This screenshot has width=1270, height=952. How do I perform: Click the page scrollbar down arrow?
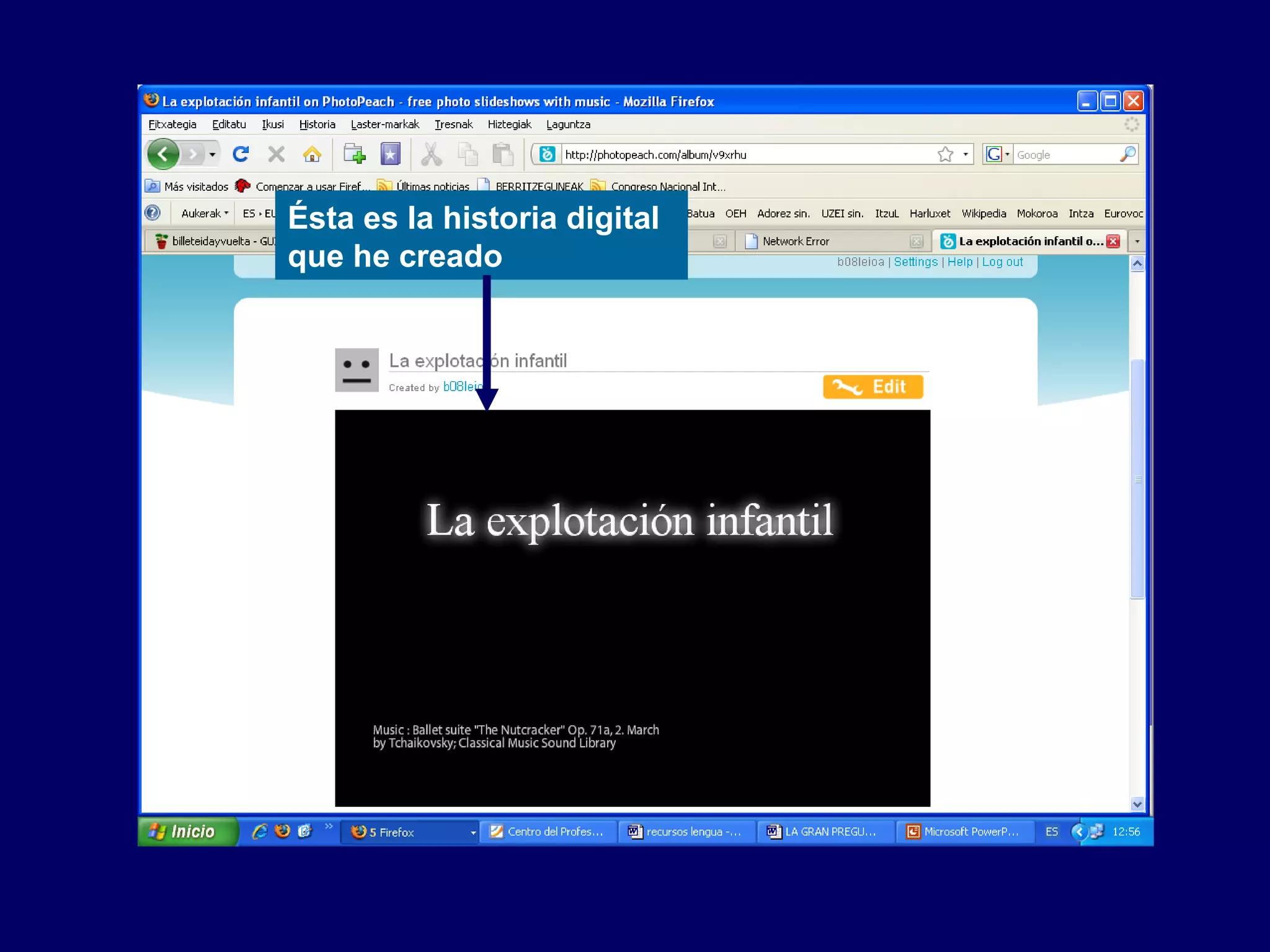(x=1137, y=804)
